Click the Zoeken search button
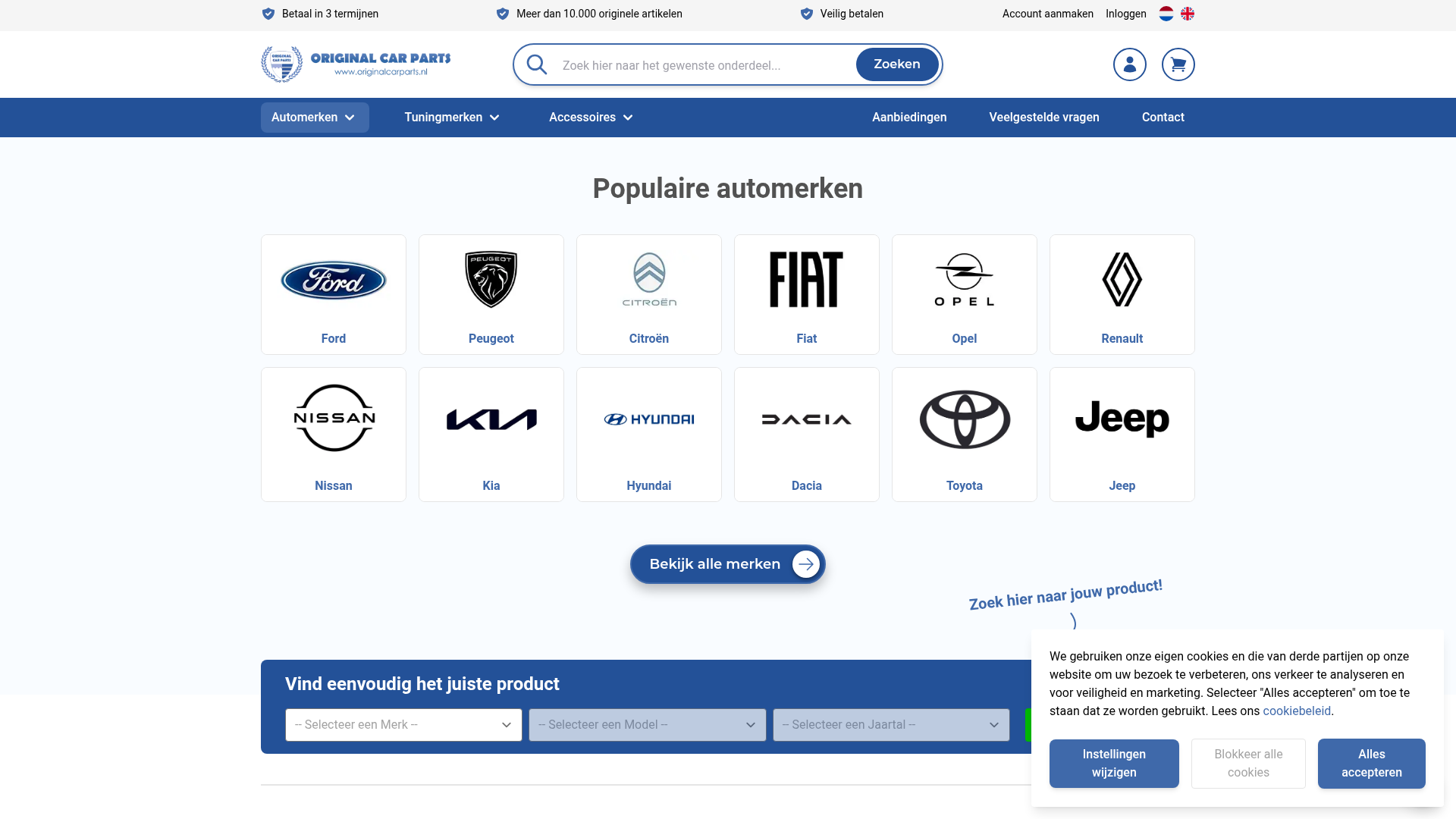The width and height of the screenshot is (1456, 819). coord(897,64)
